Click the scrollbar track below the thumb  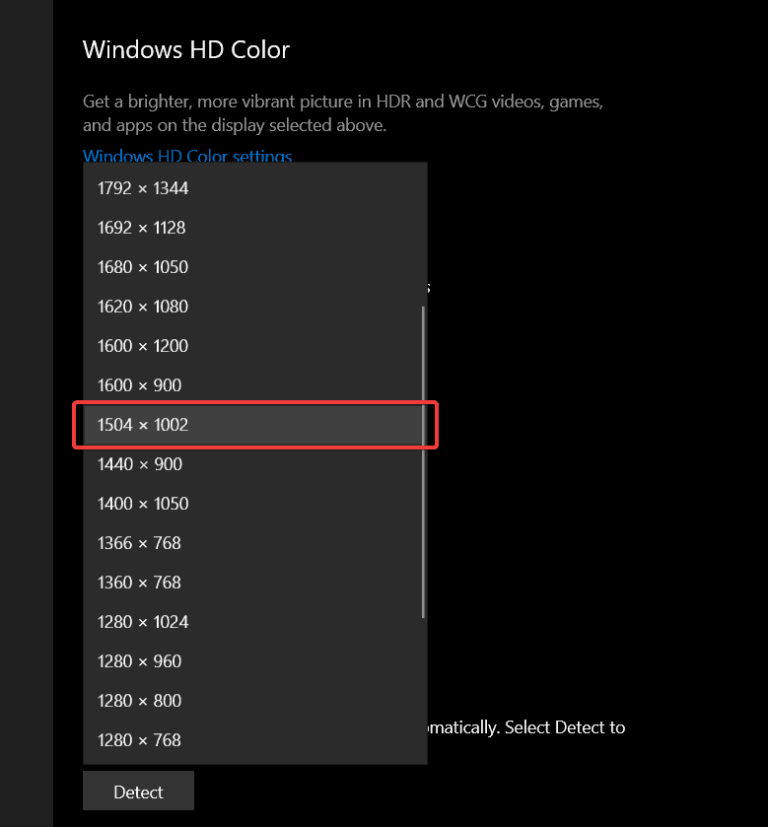click(x=423, y=690)
